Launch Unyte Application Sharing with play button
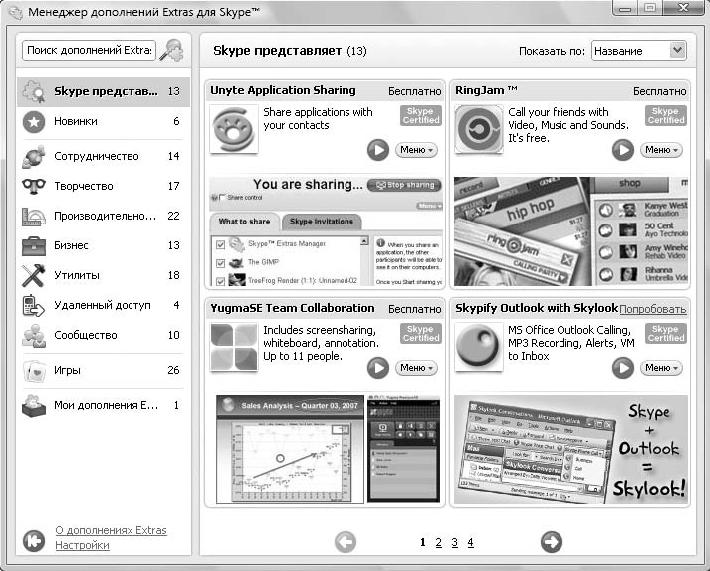This screenshot has width=710, height=571. [378, 150]
